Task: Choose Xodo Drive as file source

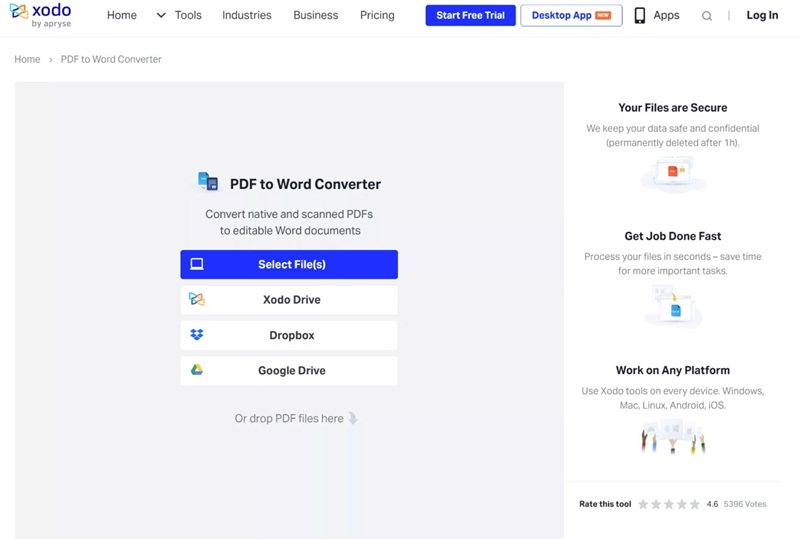Action: pyautogui.click(x=289, y=300)
